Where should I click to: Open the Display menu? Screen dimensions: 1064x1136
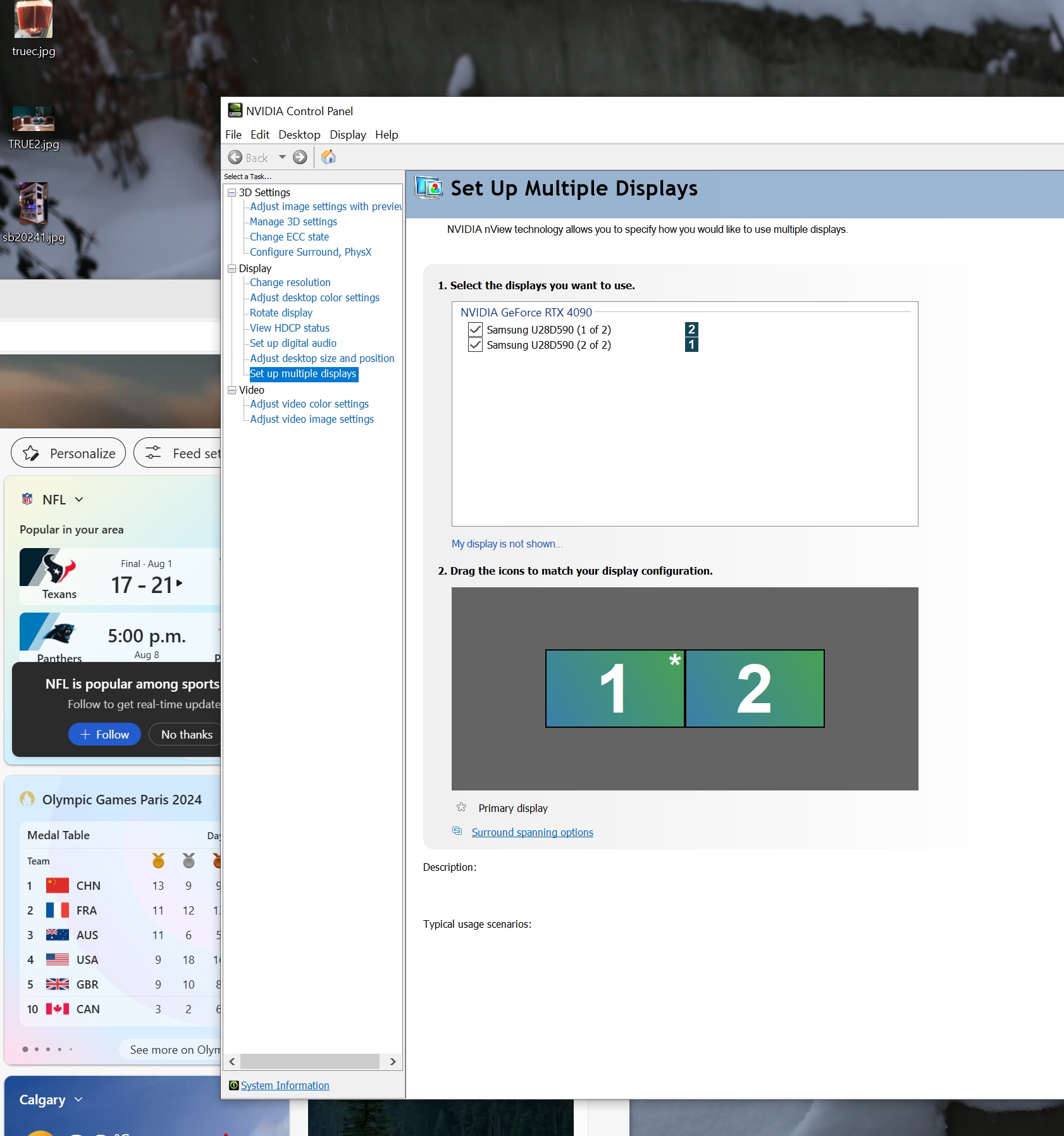click(x=347, y=135)
